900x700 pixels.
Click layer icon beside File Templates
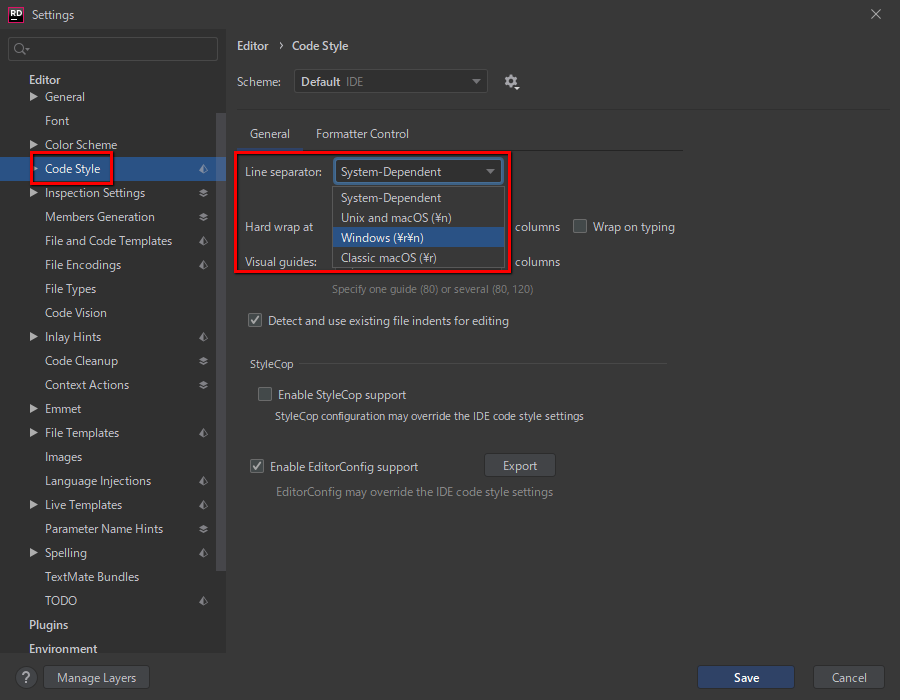tap(203, 433)
